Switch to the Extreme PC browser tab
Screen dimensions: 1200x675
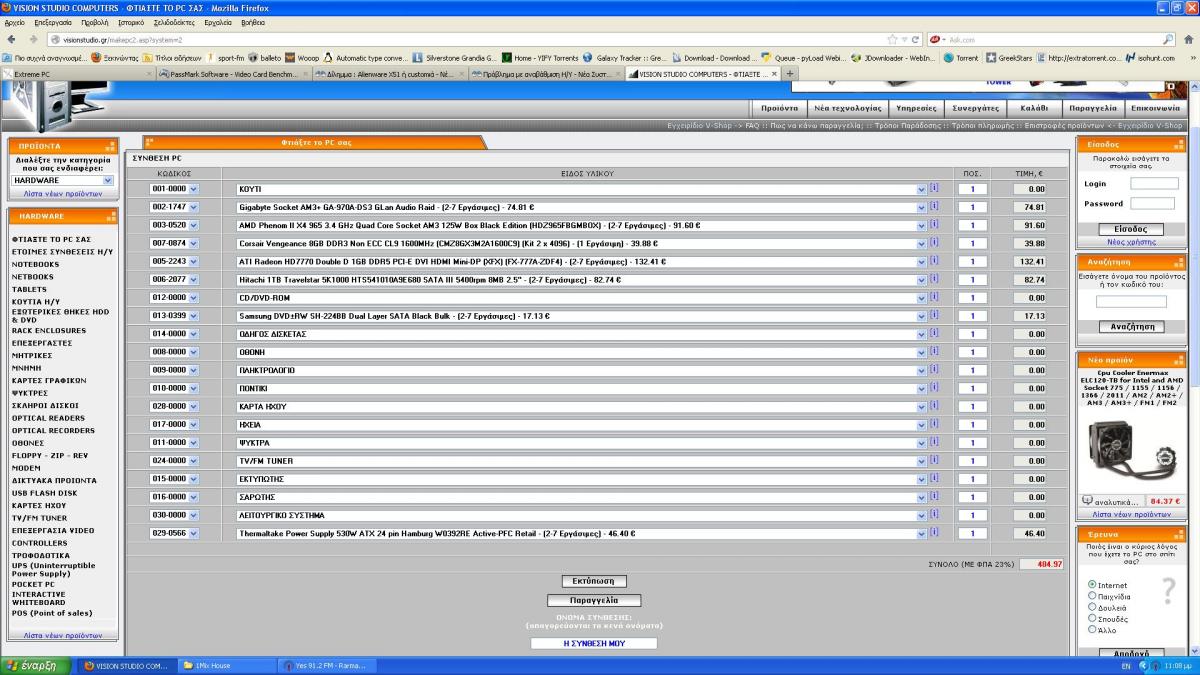coord(80,73)
